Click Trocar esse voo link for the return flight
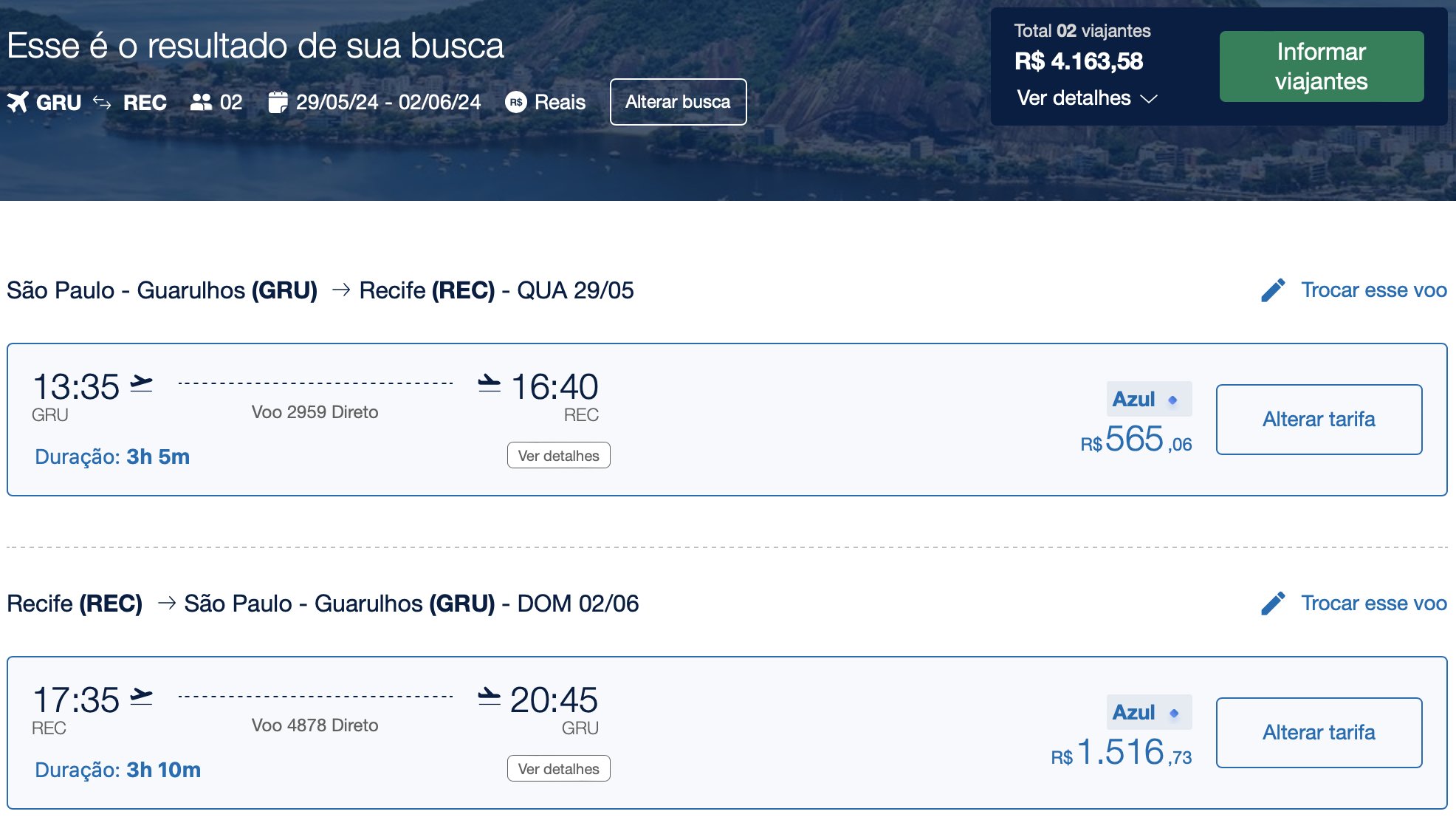Viewport: 1456px width, 817px height. point(1373,604)
